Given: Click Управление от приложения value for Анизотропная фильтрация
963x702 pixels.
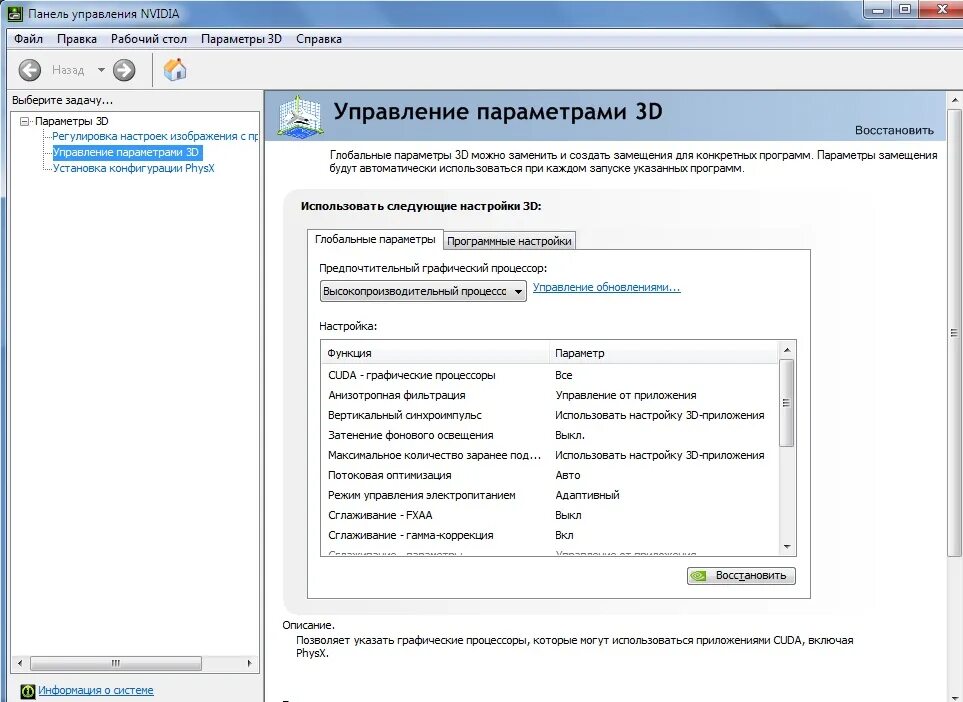Looking at the screenshot, I should click(626, 396).
